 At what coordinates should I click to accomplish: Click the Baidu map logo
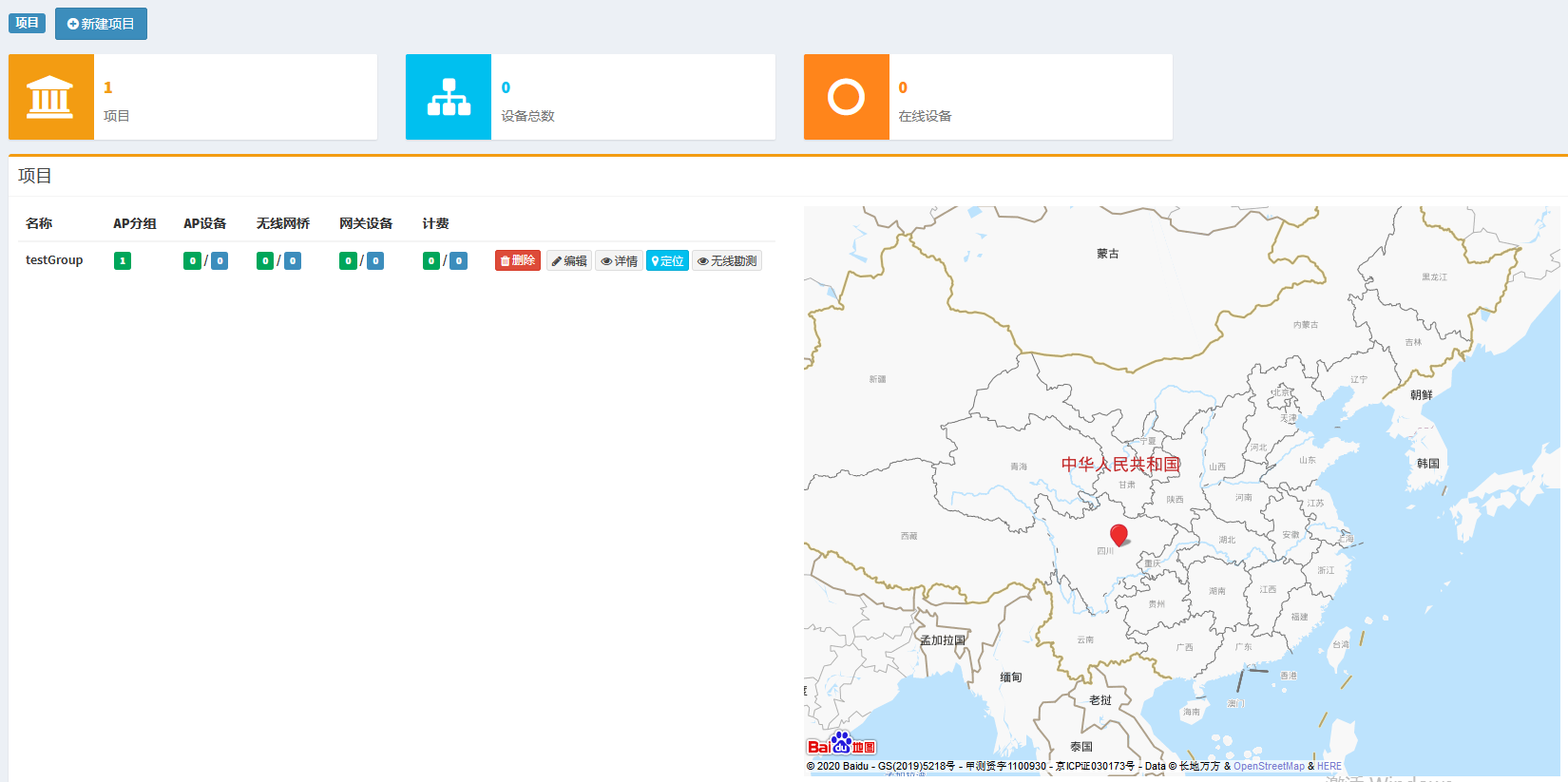coord(841,744)
